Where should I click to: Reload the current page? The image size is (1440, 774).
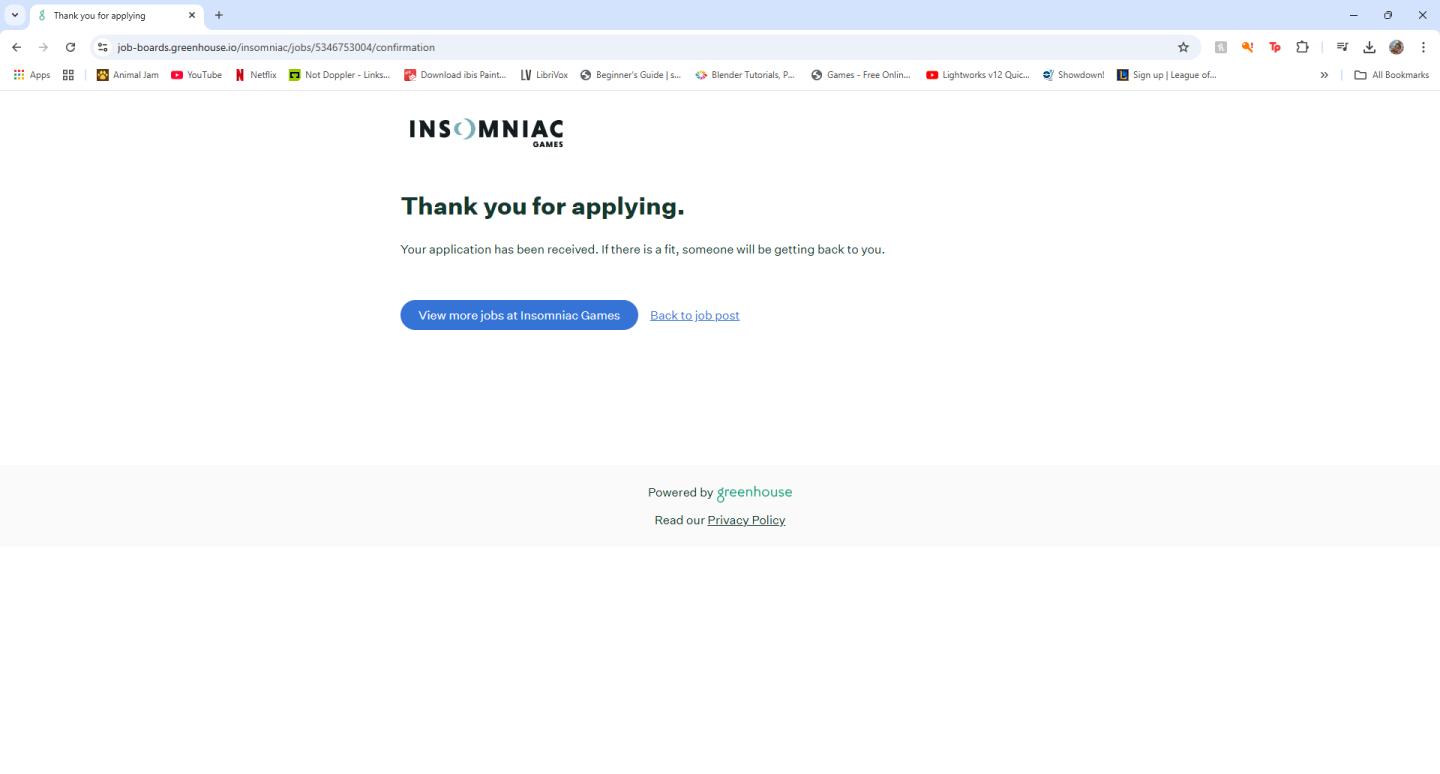(x=70, y=47)
